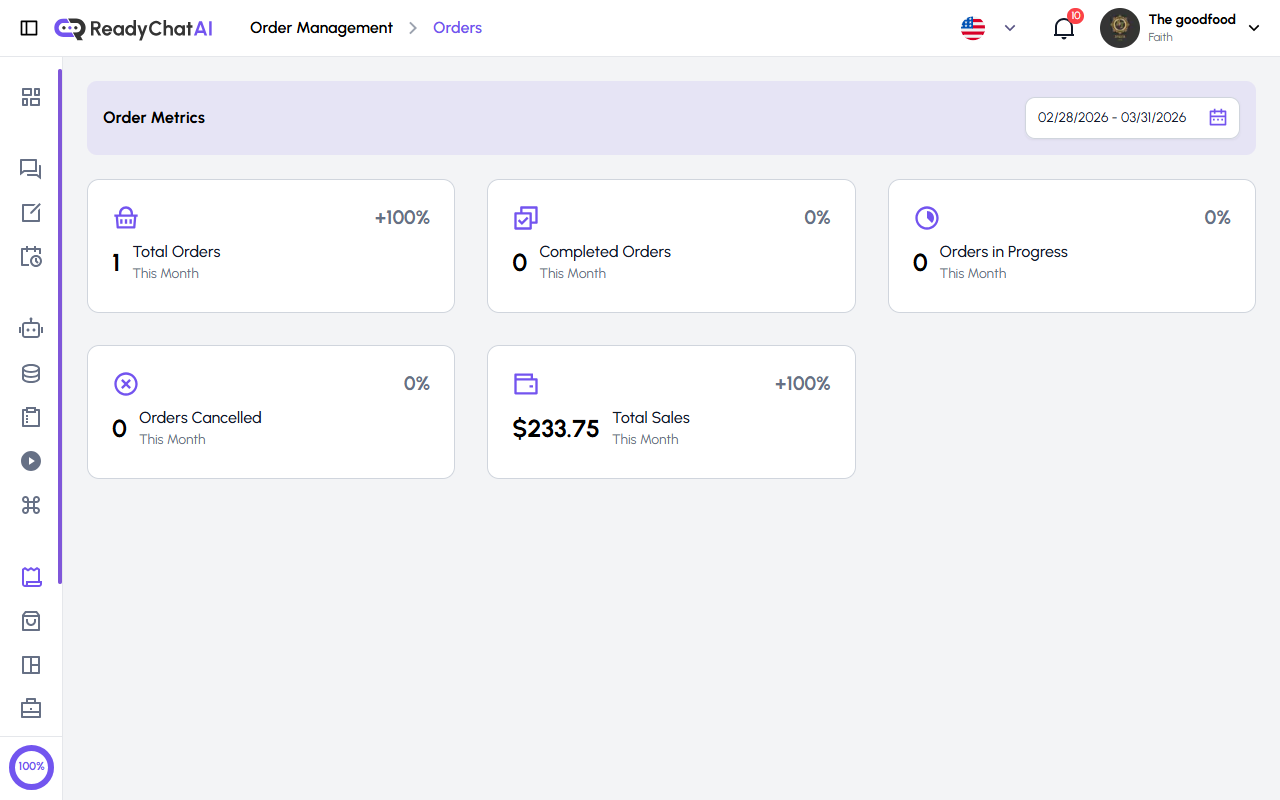The width and height of the screenshot is (1280, 800).
Task: Select the Orders breadcrumb tab
Action: pos(457,27)
